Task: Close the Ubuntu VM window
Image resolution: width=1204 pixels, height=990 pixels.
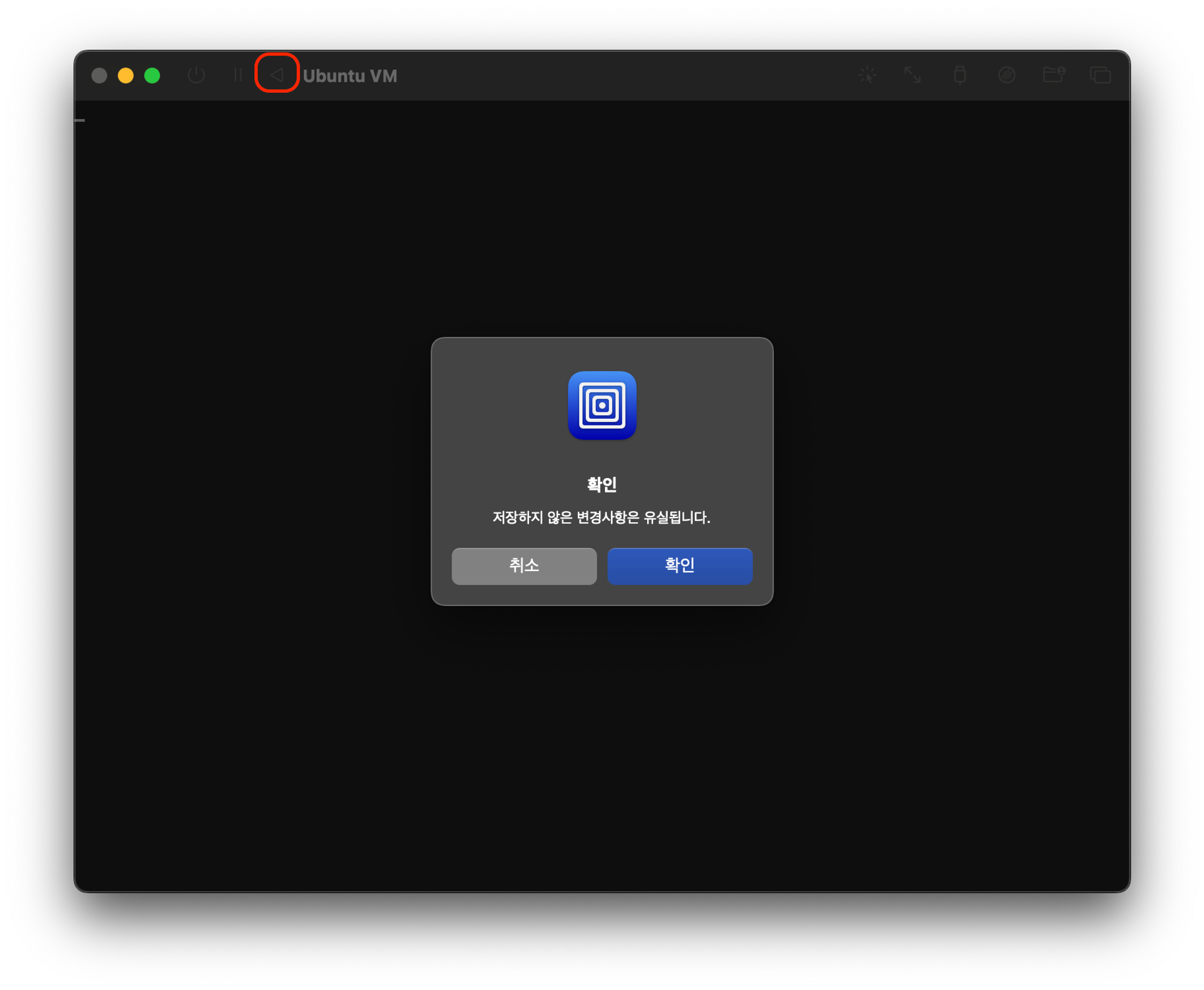Action: 99,75
